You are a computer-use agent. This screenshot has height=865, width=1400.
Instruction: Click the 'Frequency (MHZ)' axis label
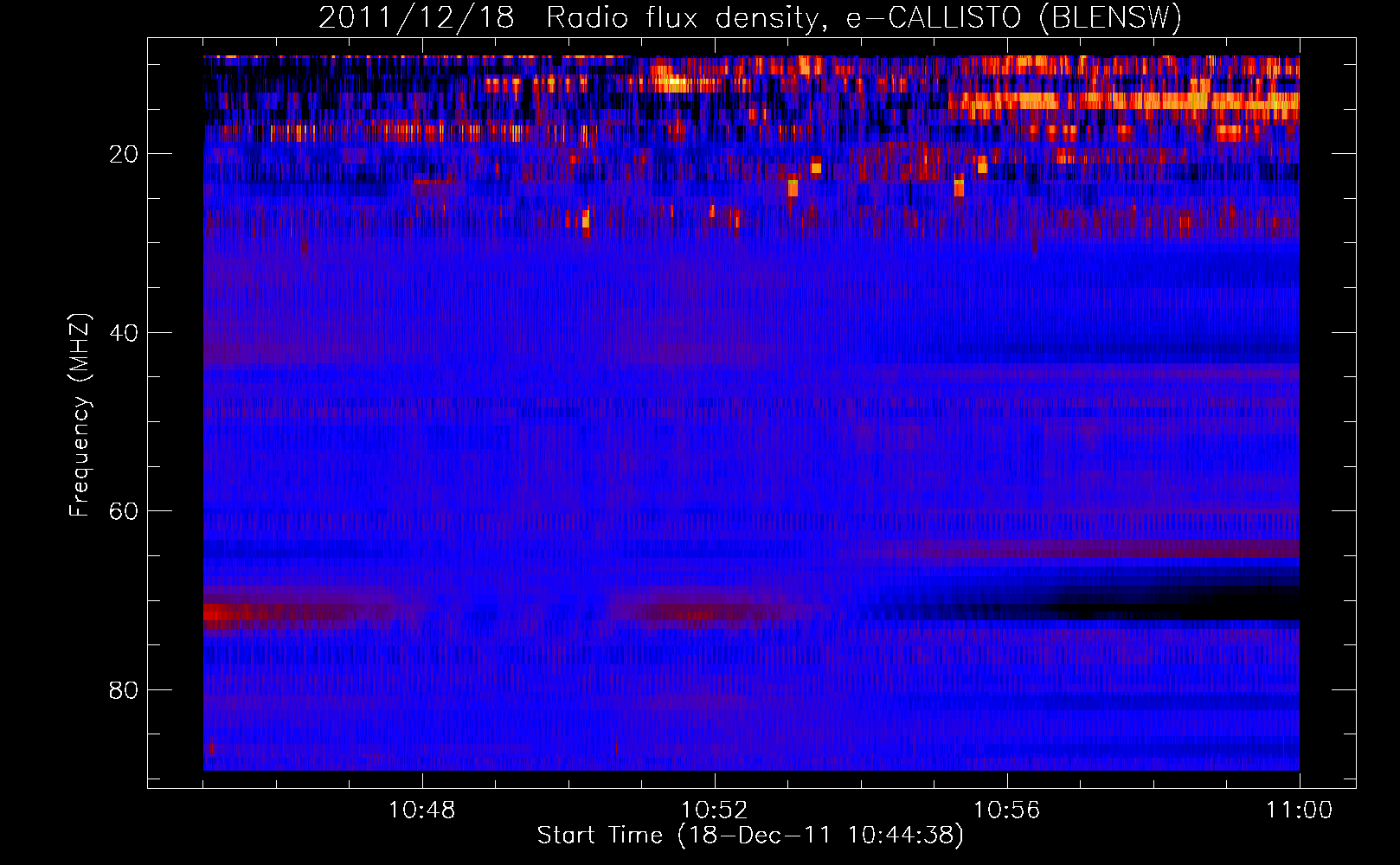[x=80, y=416]
